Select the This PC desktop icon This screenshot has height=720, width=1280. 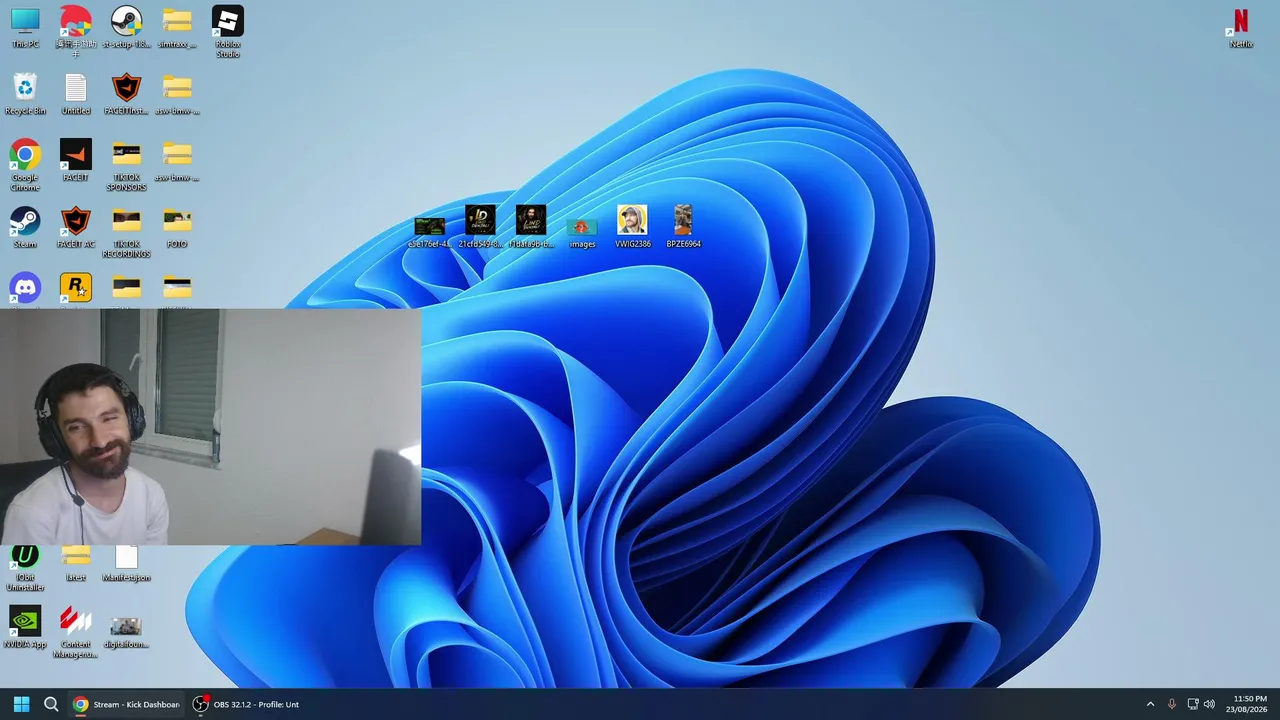point(25,27)
